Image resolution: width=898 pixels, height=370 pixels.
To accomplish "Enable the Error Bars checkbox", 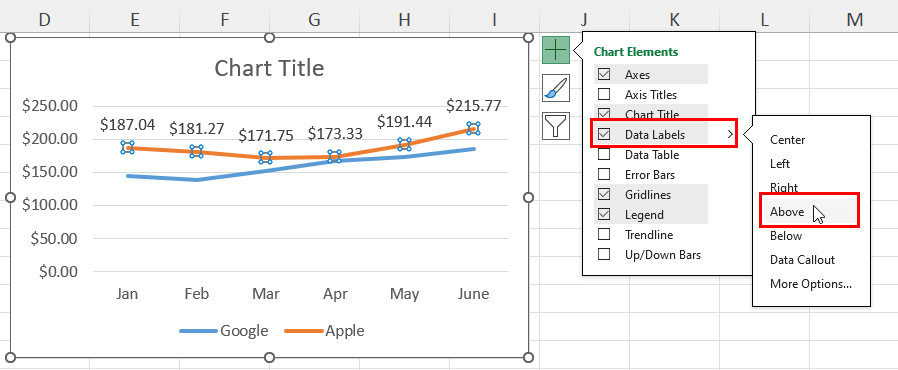I will point(604,175).
